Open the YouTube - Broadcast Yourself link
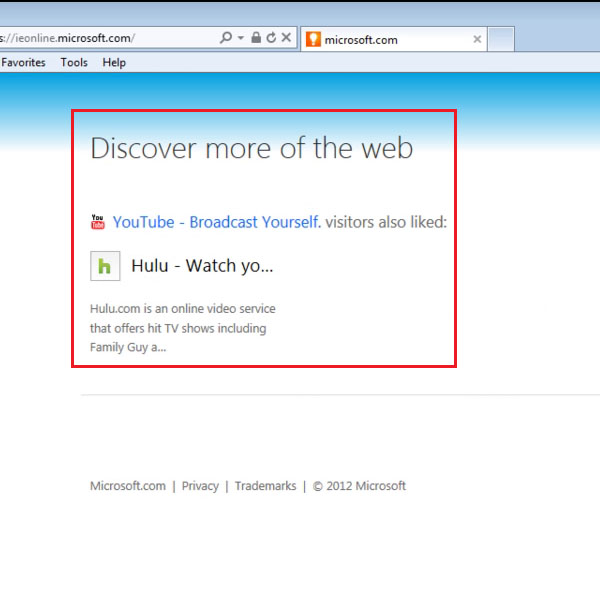 coord(217,222)
